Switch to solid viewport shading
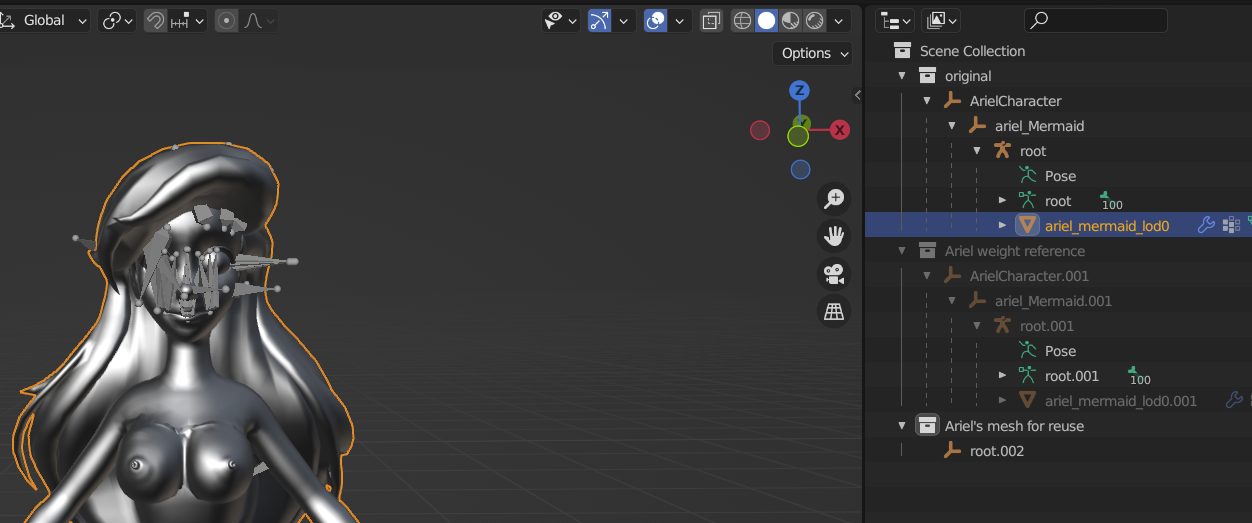 767,20
